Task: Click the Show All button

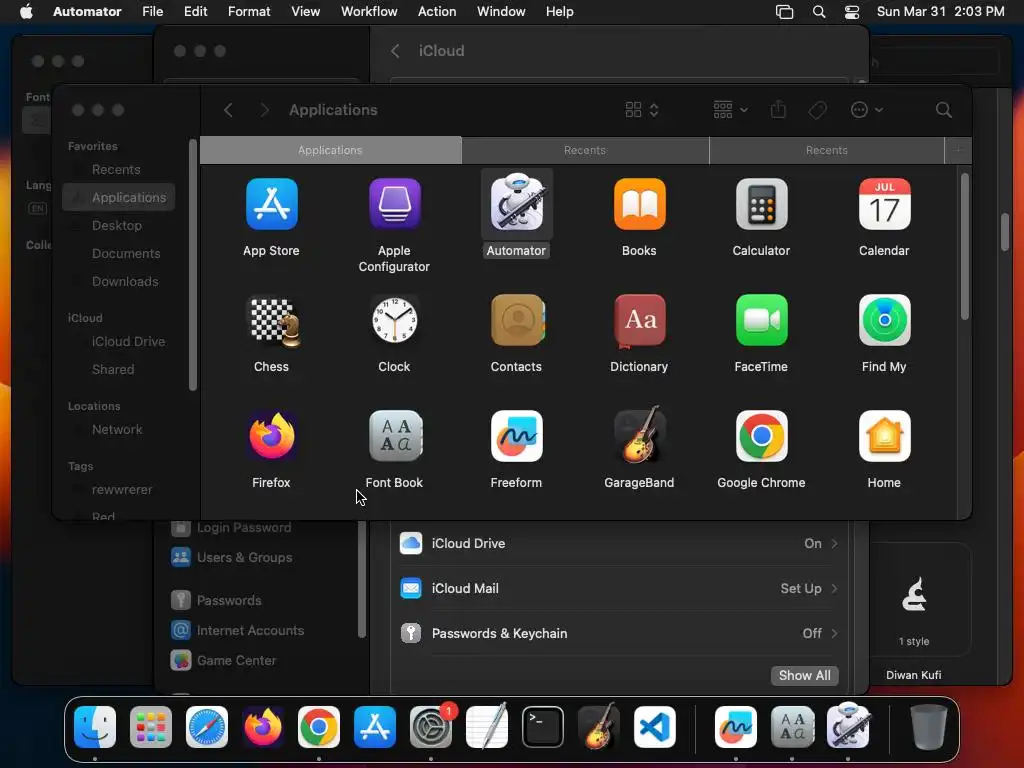Action: [x=805, y=675]
